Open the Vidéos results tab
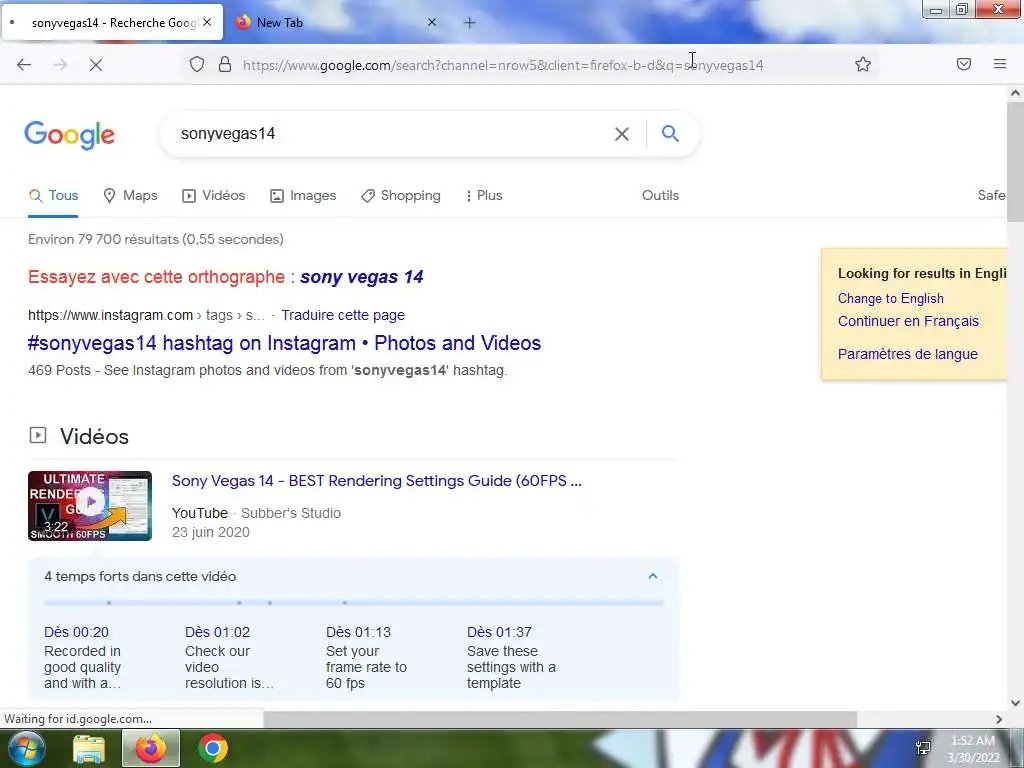This screenshot has width=1024, height=768. 214,195
